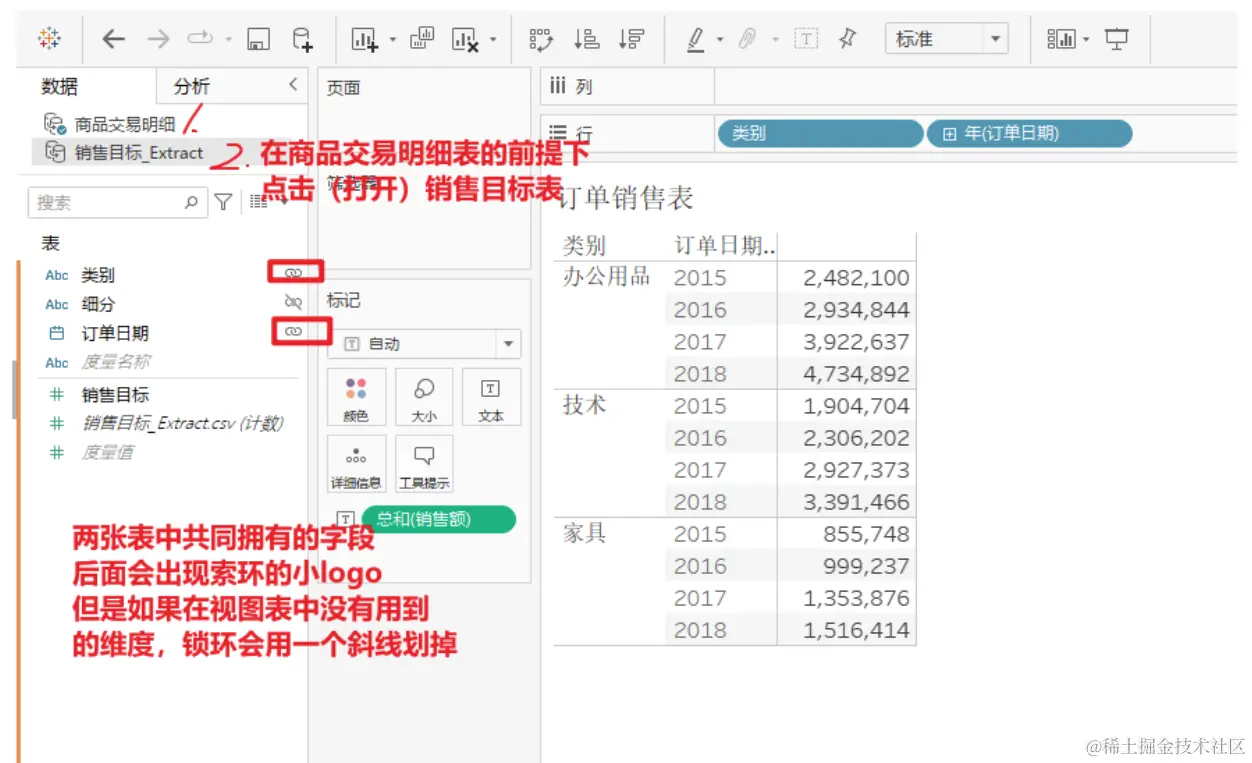Screen dimensions: 1252x763
Task: Click the sort descending icon
Action: pyautogui.click(x=631, y=39)
